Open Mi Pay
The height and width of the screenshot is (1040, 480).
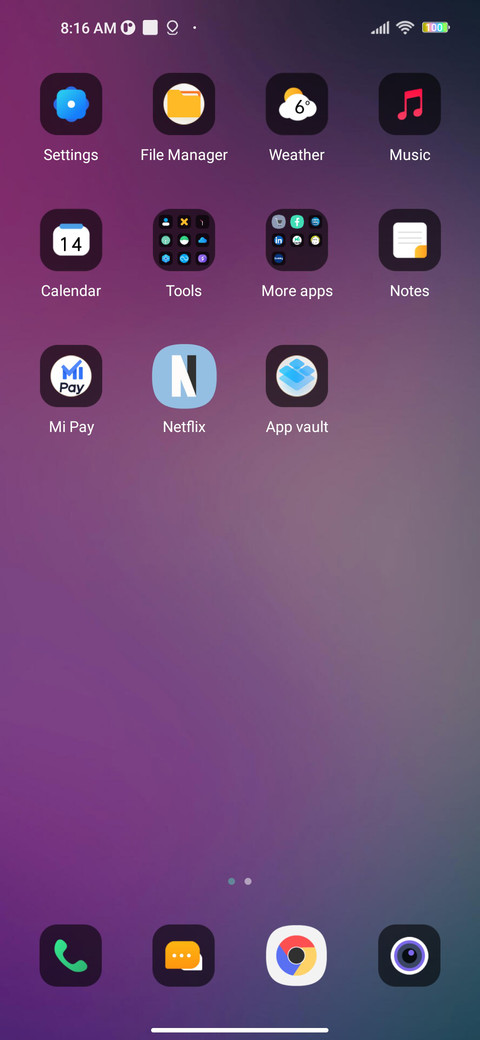pyautogui.click(x=71, y=376)
